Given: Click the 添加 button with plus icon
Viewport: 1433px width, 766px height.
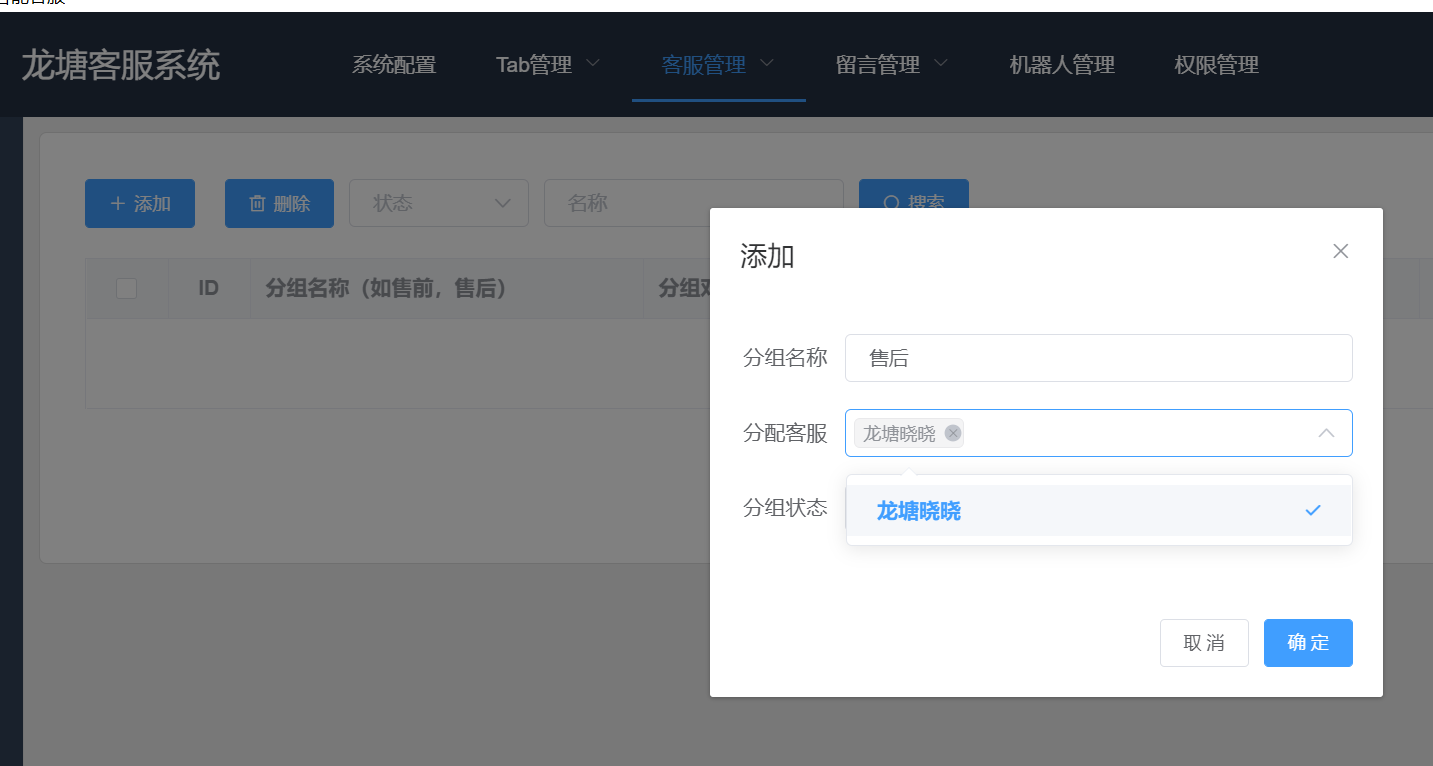Looking at the screenshot, I should (x=140, y=204).
